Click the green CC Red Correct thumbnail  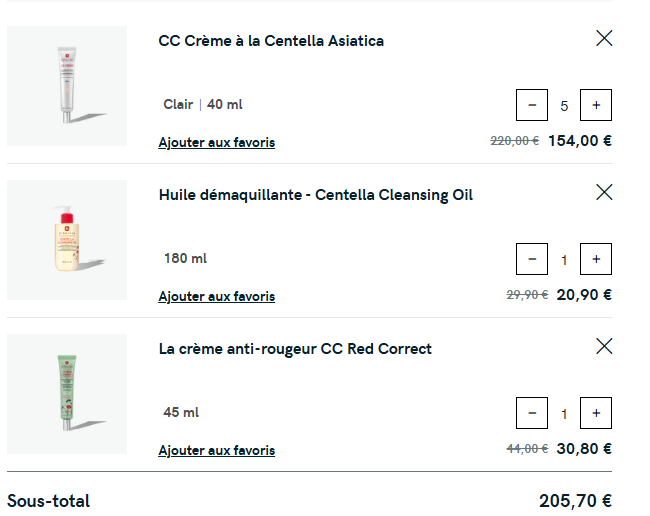pyautogui.click(x=67, y=393)
